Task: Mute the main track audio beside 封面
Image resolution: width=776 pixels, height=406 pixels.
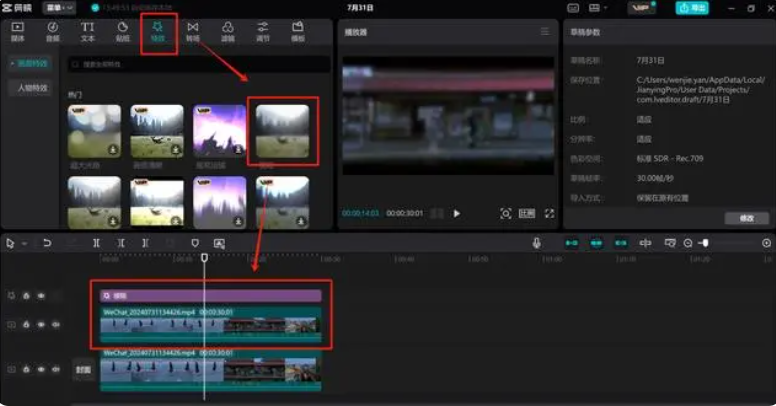Action: point(56,369)
